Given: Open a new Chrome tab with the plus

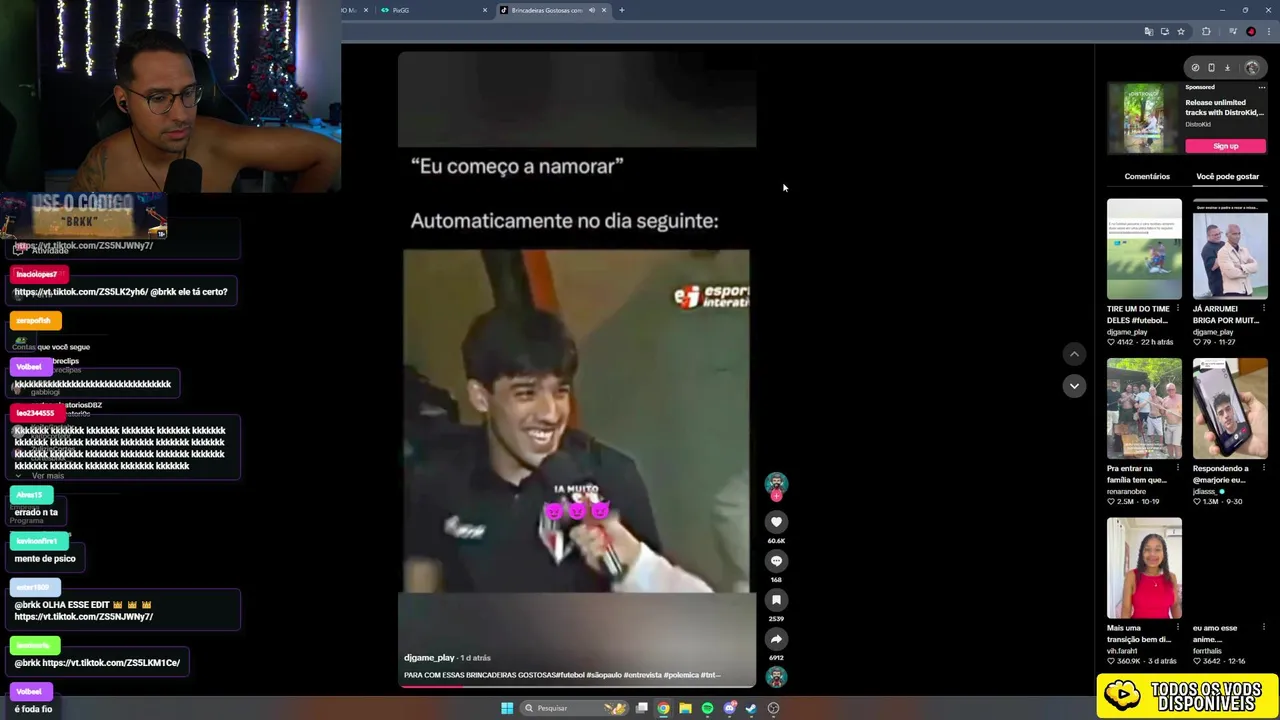Looking at the screenshot, I should coord(621,10).
